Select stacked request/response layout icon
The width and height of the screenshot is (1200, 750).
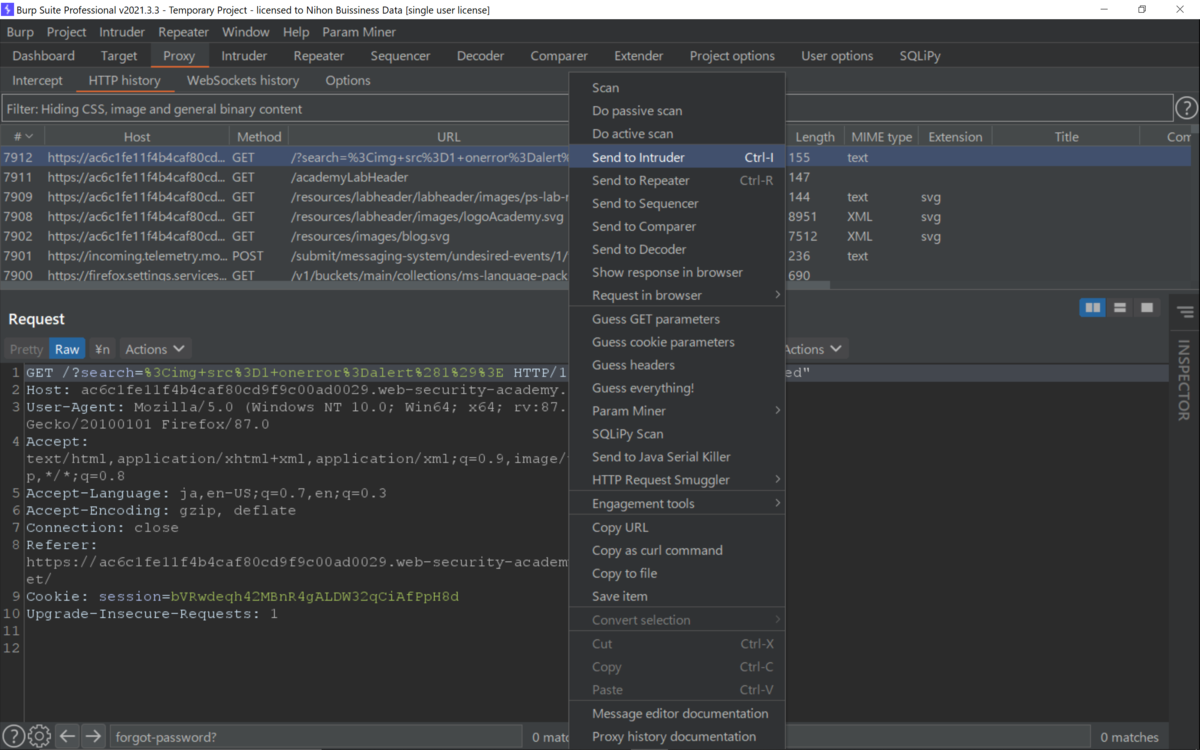1120,308
